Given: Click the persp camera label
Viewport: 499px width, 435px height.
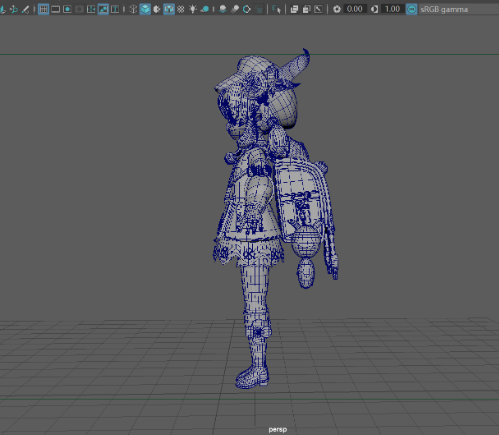Looking at the screenshot, I should point(277,430).
